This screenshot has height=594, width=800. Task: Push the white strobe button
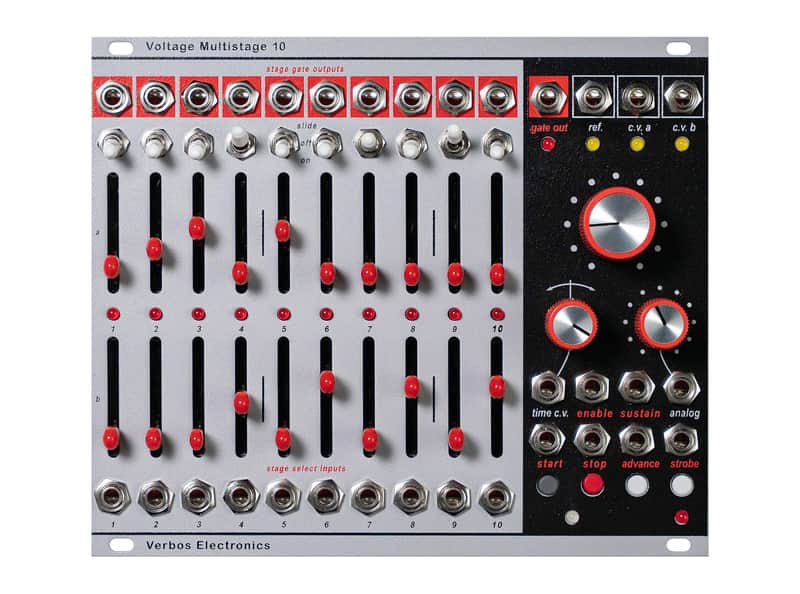(682, 485)
